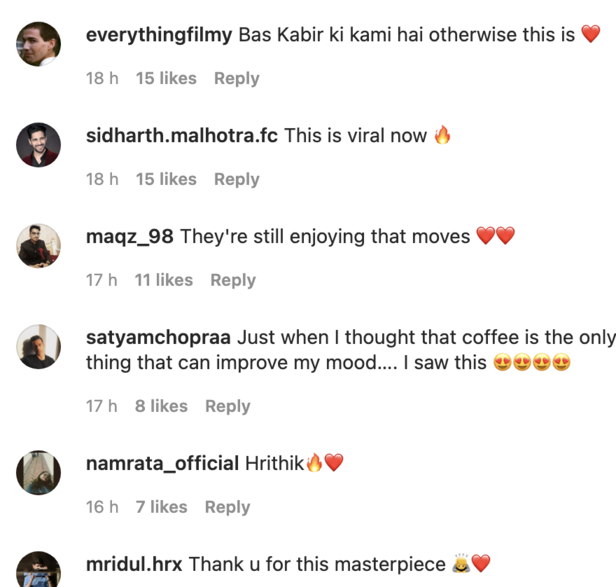View the 15 likes on everythingfilmy's comment
Screen dimensions: 616x587
coord(166,78)
